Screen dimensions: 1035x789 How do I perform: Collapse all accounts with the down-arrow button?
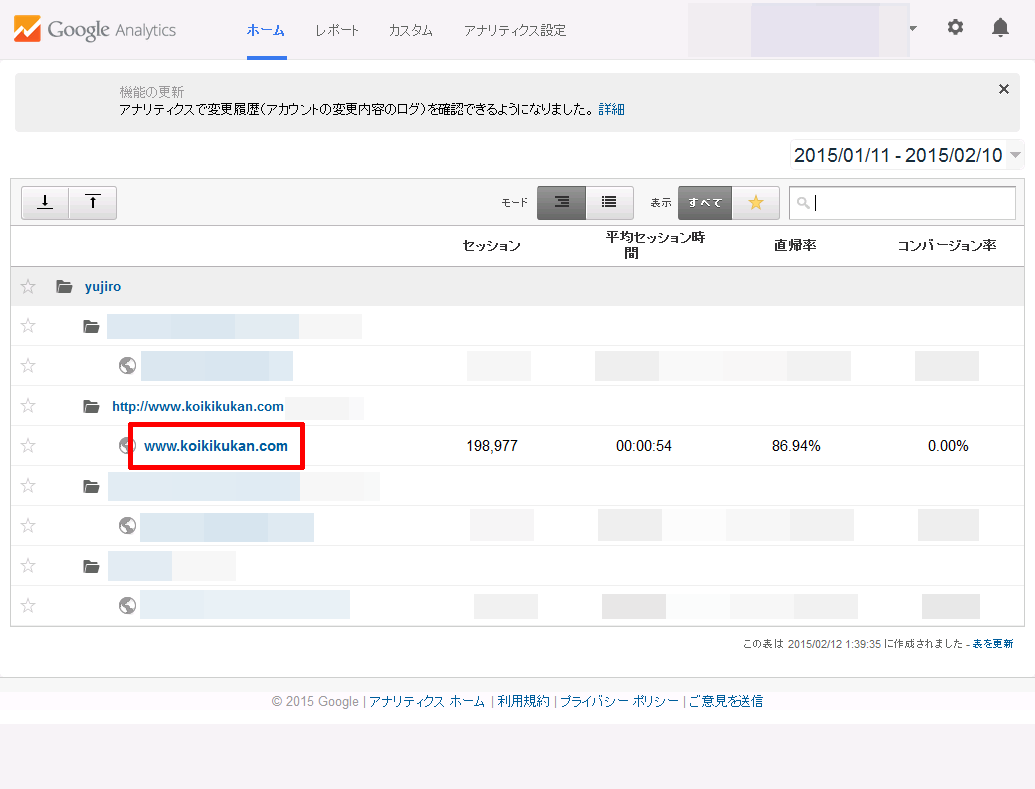pos(45,202)
